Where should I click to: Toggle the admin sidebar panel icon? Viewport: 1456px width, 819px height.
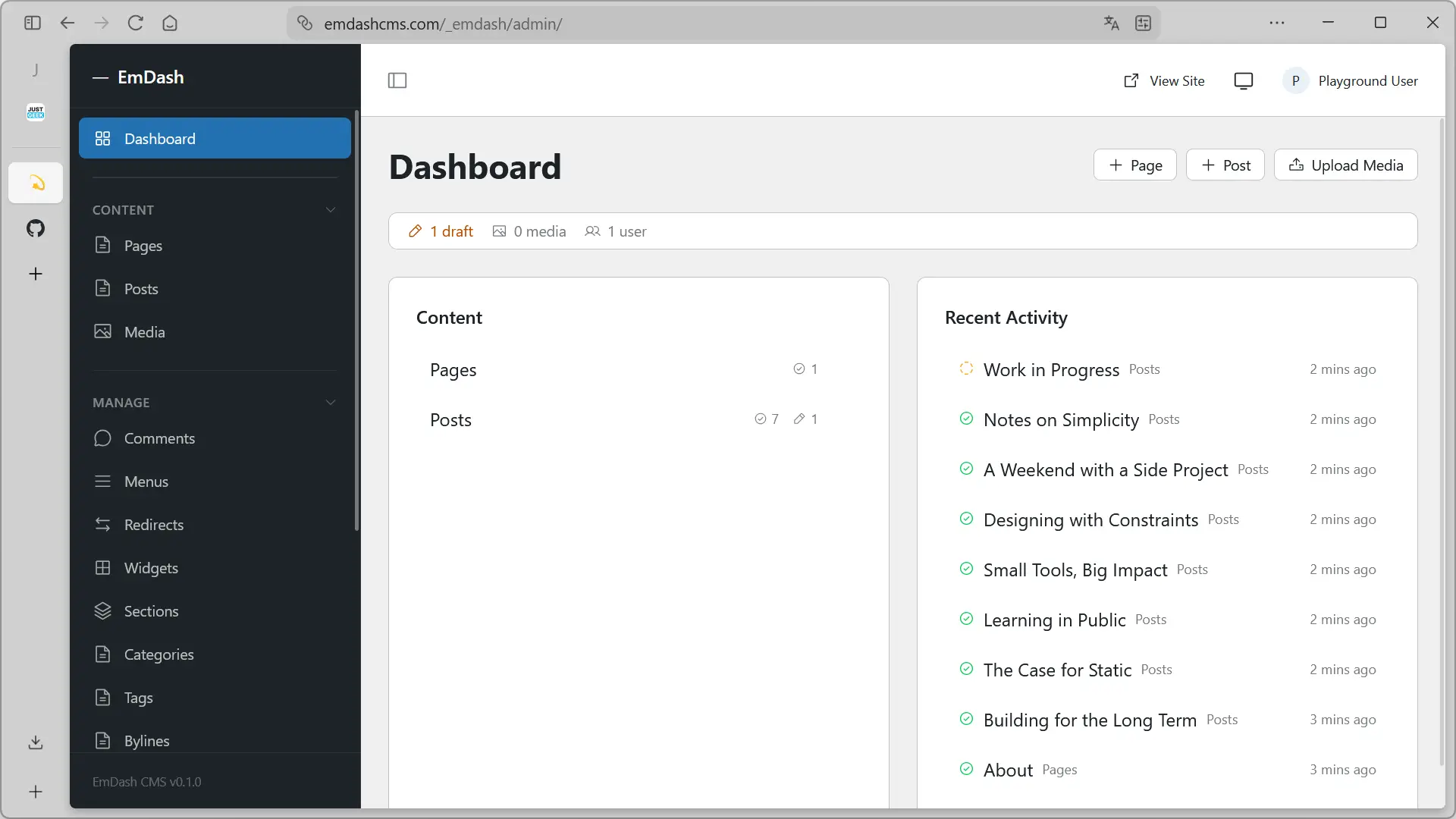tap(397, 80)
